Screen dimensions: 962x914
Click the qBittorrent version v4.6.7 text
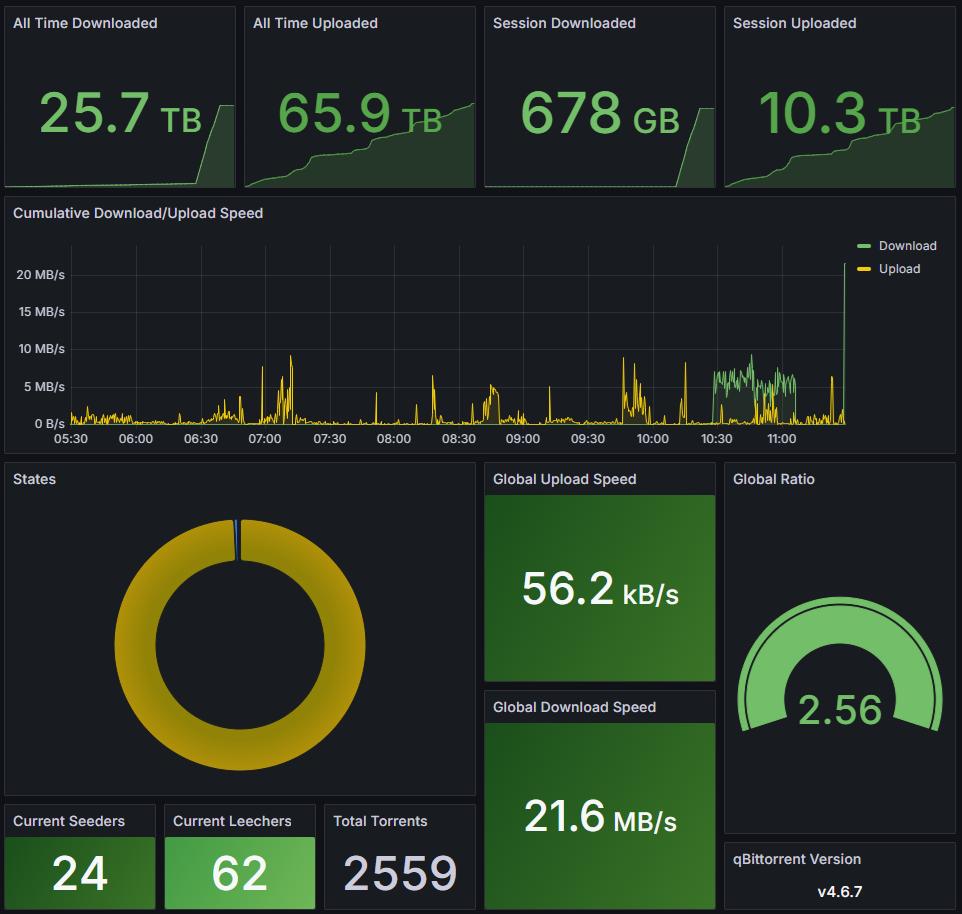point(839,890)
